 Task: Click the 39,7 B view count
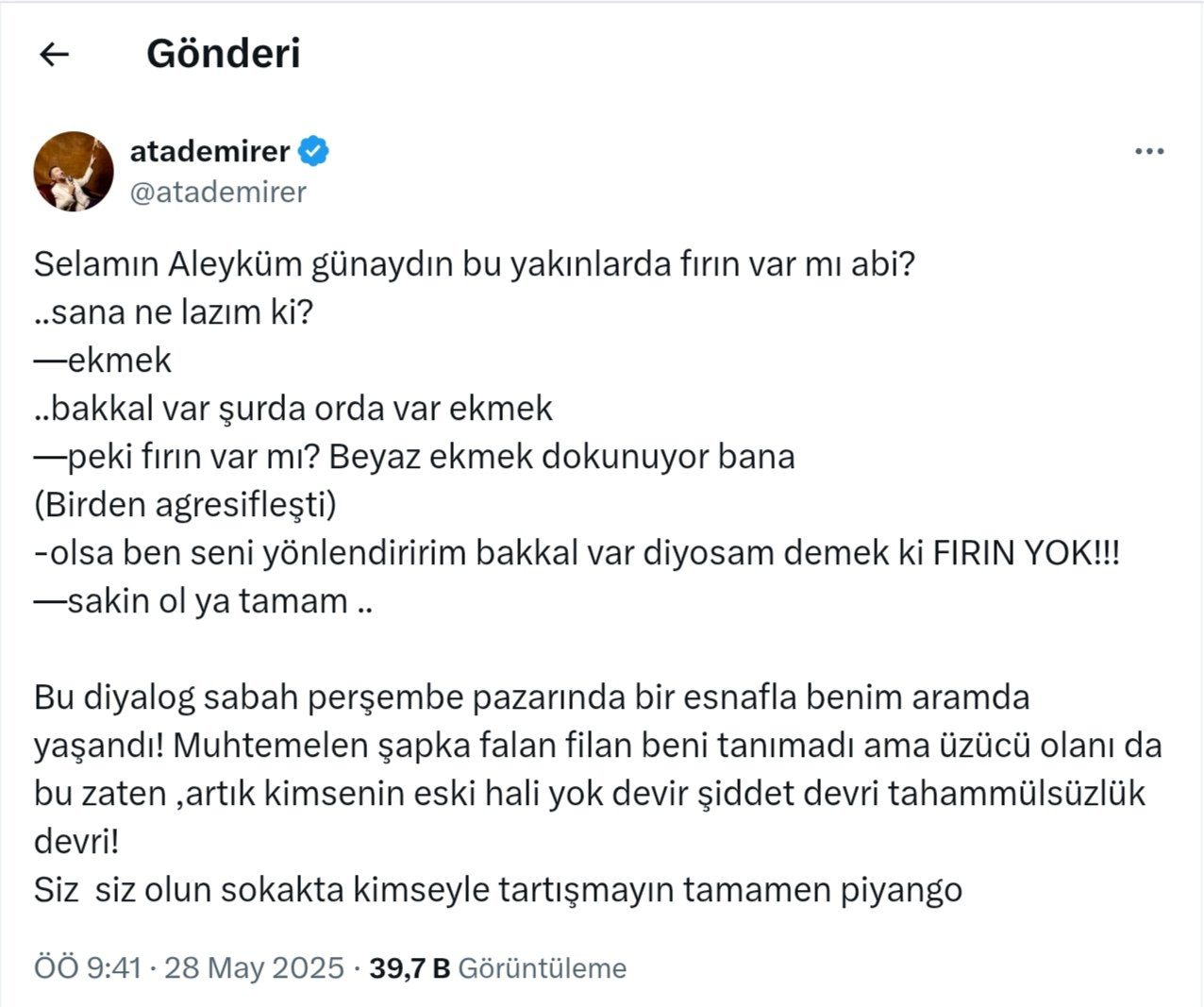point(410,968)
